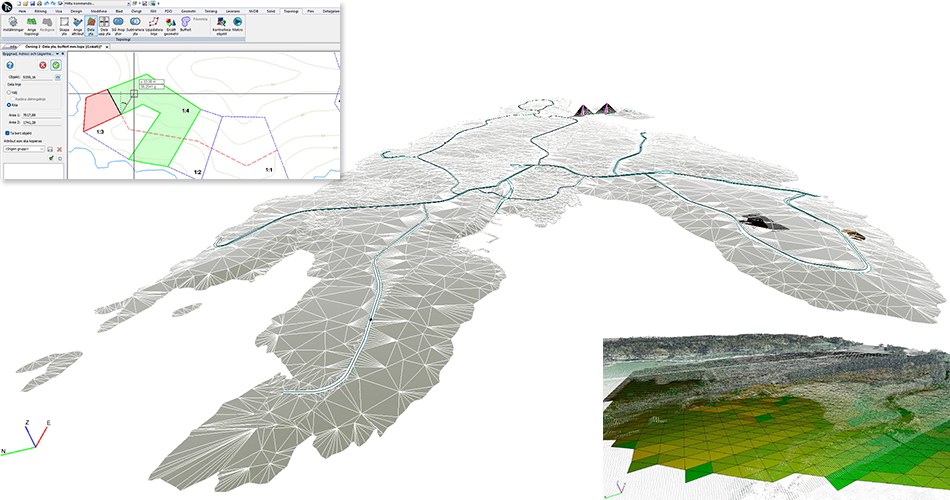950x500 pixels.
Task: Click the blue help question mark icon
Action: (x=8, y=65)
